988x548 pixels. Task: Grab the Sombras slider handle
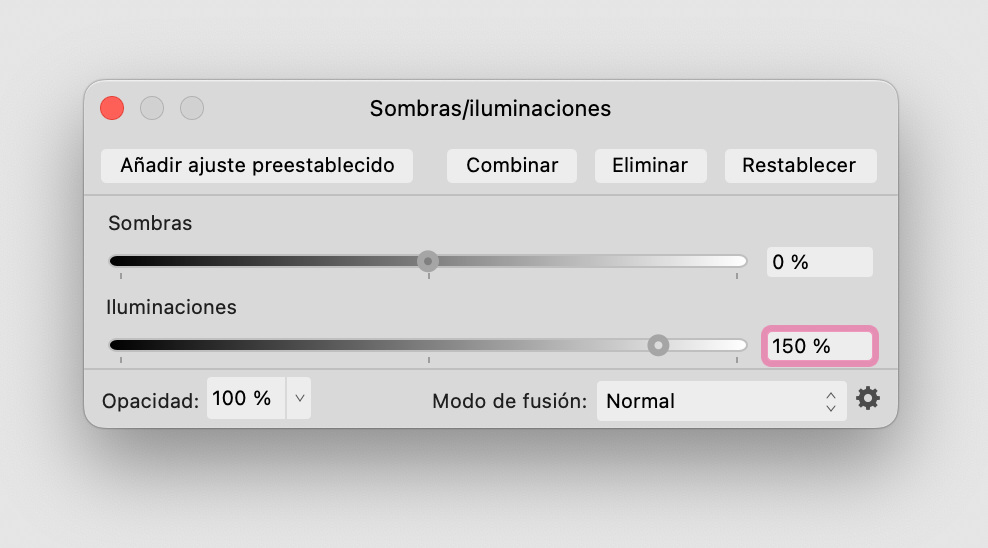(x=428, y=261)
